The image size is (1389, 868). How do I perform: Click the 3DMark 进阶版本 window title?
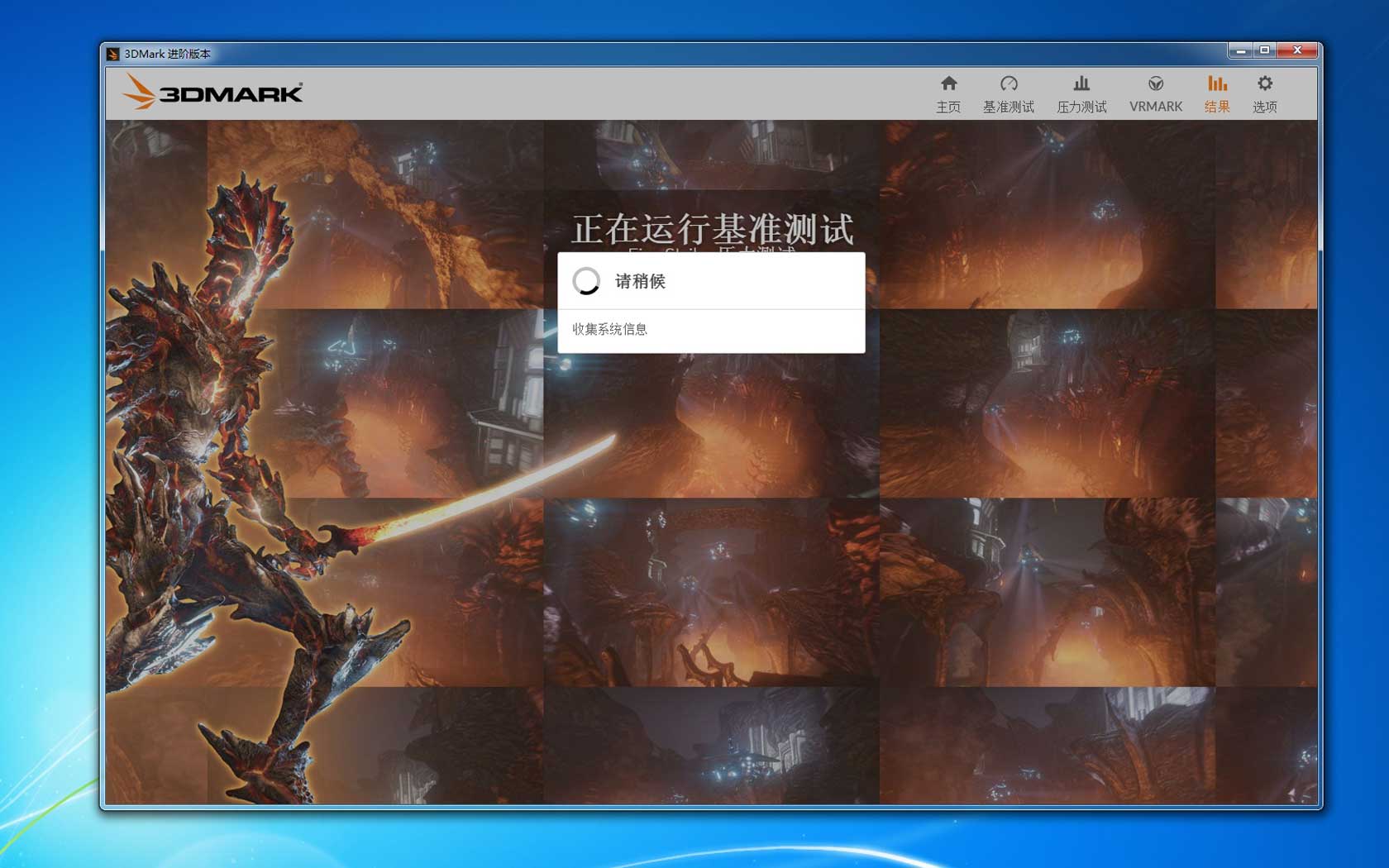tap(168, 54)
